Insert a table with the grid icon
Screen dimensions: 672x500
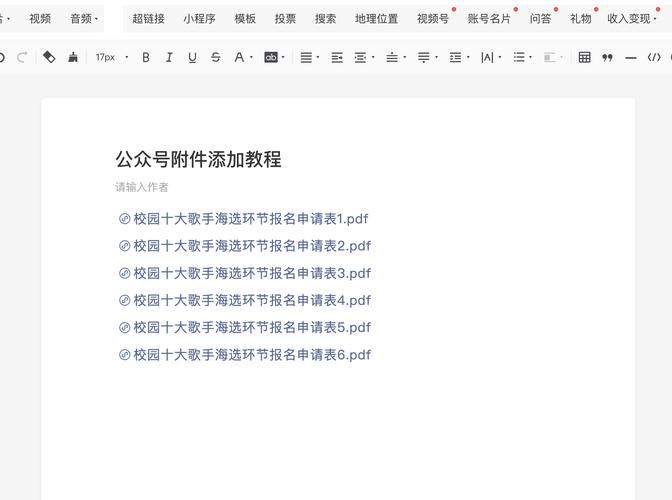click(585, 57)
